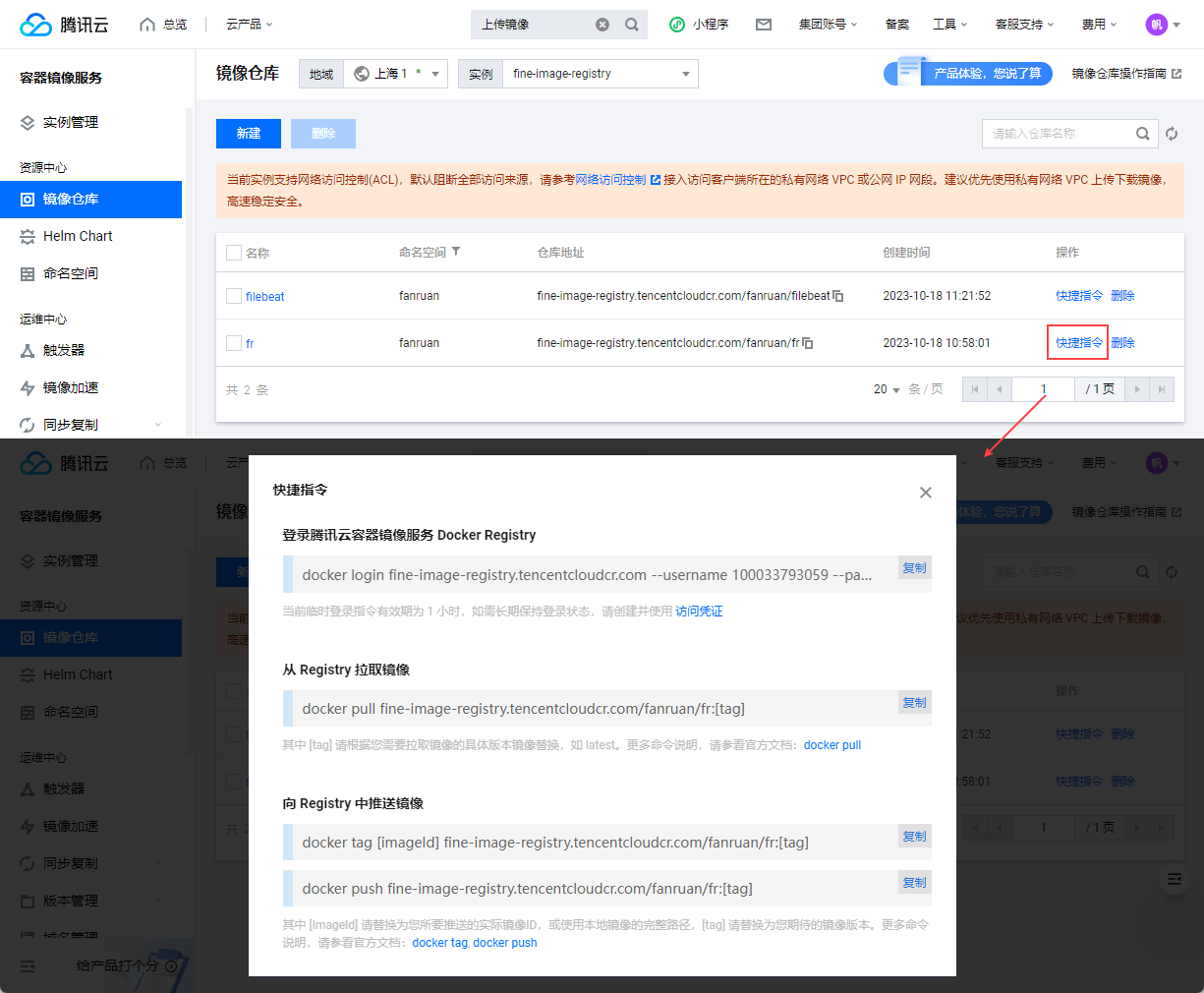Image resolution: width=1204 pixels, height=993 pixels.
Task: Expand 同步复制 in sidebar
Action: point(90,425)
